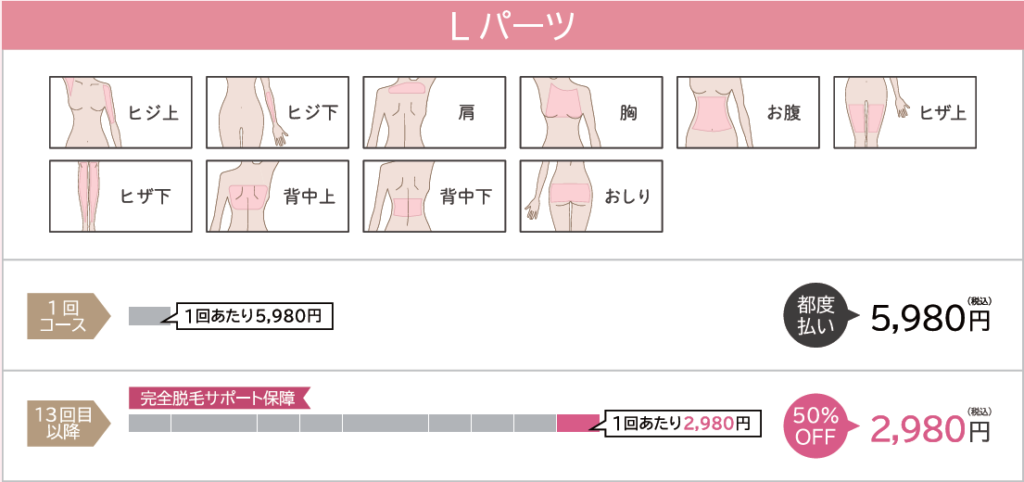Choose the 背中下 lower back tile
The height and width of the screenshot is (482, 1024).
[x=434, y=196]
